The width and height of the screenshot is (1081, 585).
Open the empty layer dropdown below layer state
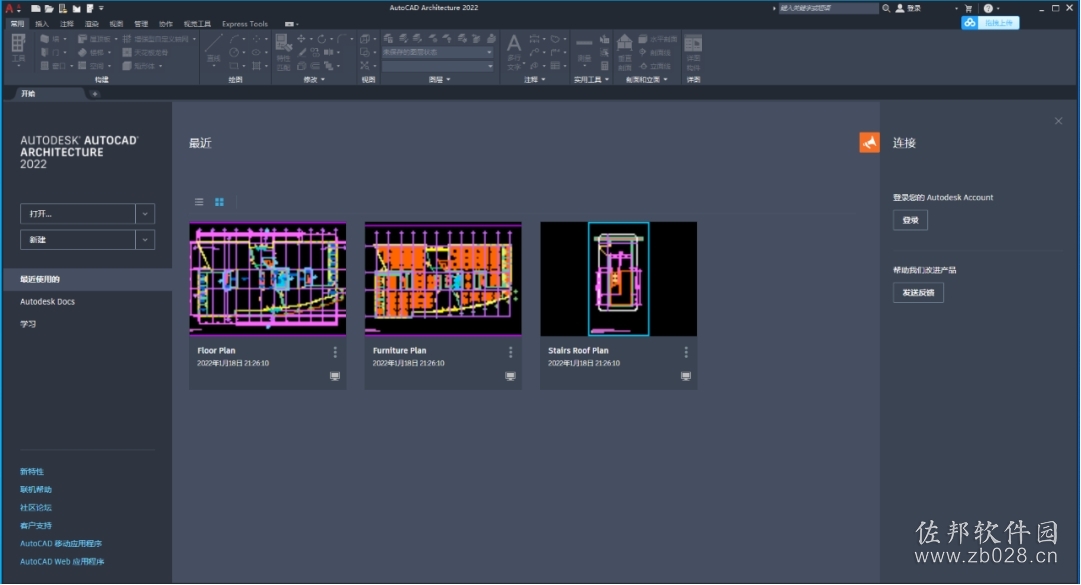coord(438,66)
